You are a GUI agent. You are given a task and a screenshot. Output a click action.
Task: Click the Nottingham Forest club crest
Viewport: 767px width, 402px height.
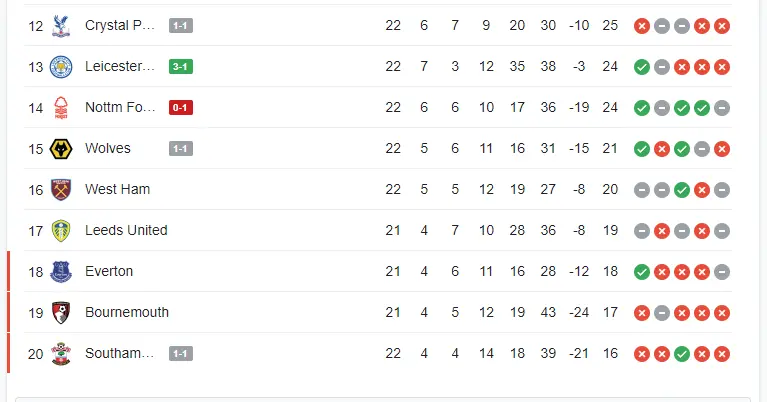(62, 107)
